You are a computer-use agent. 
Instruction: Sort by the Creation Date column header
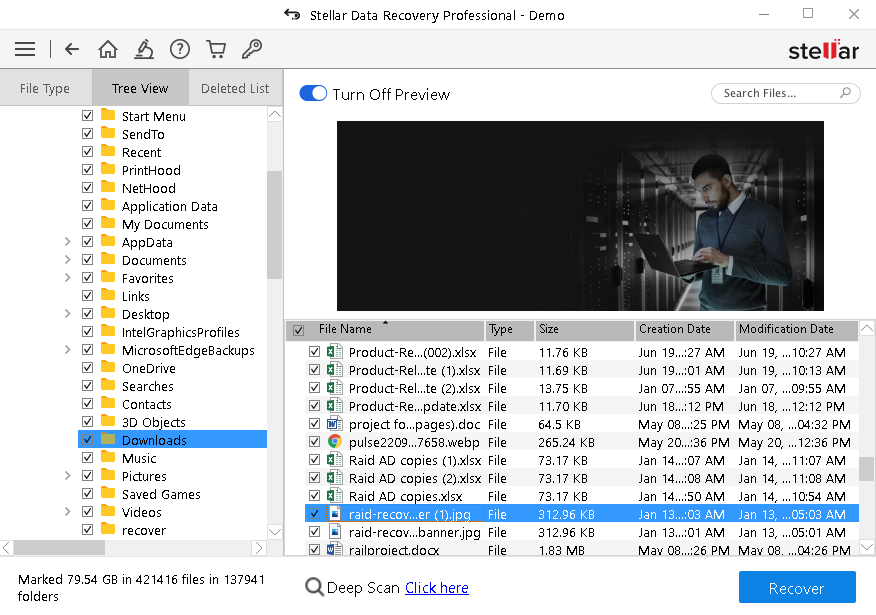click(684, 330)
